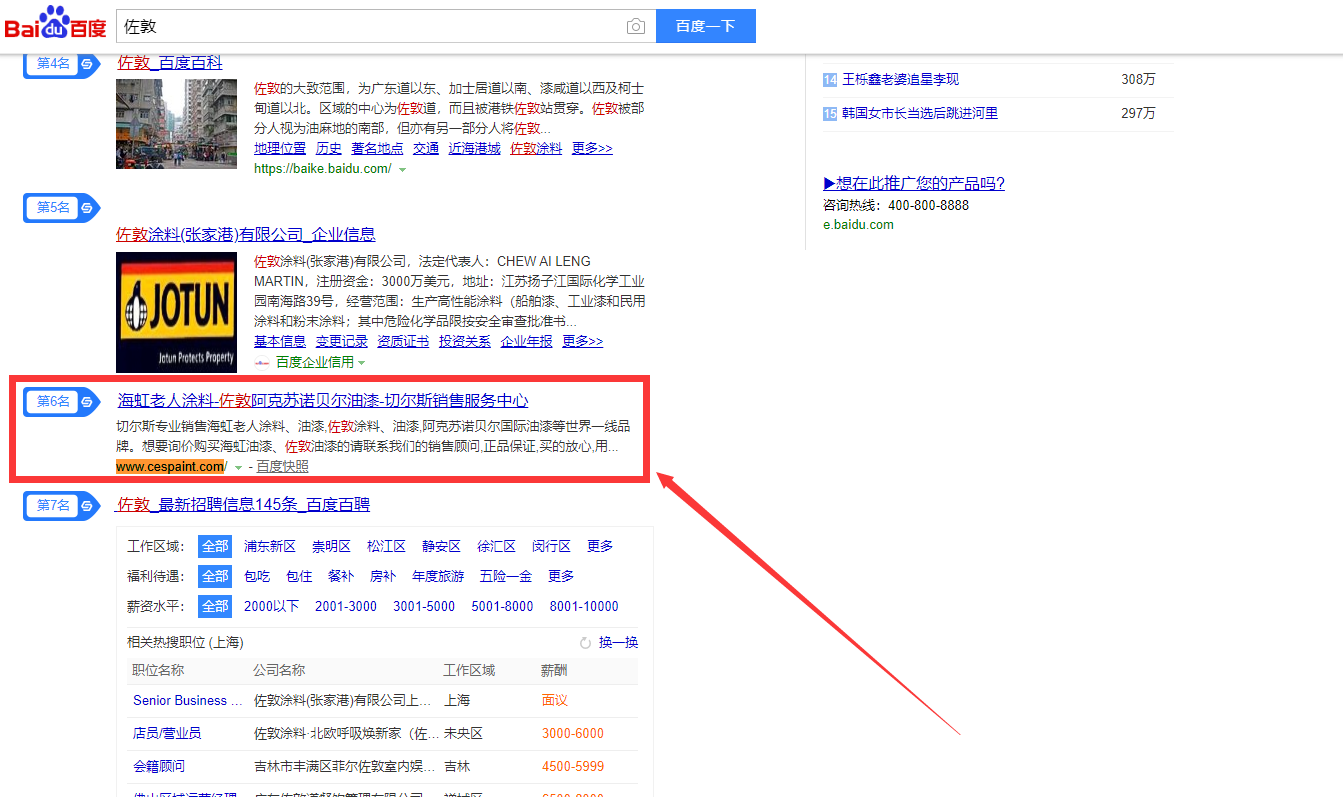
Task: Click the 第6名 rank badge
Action: pyautogui.click(x=61, y=402)
